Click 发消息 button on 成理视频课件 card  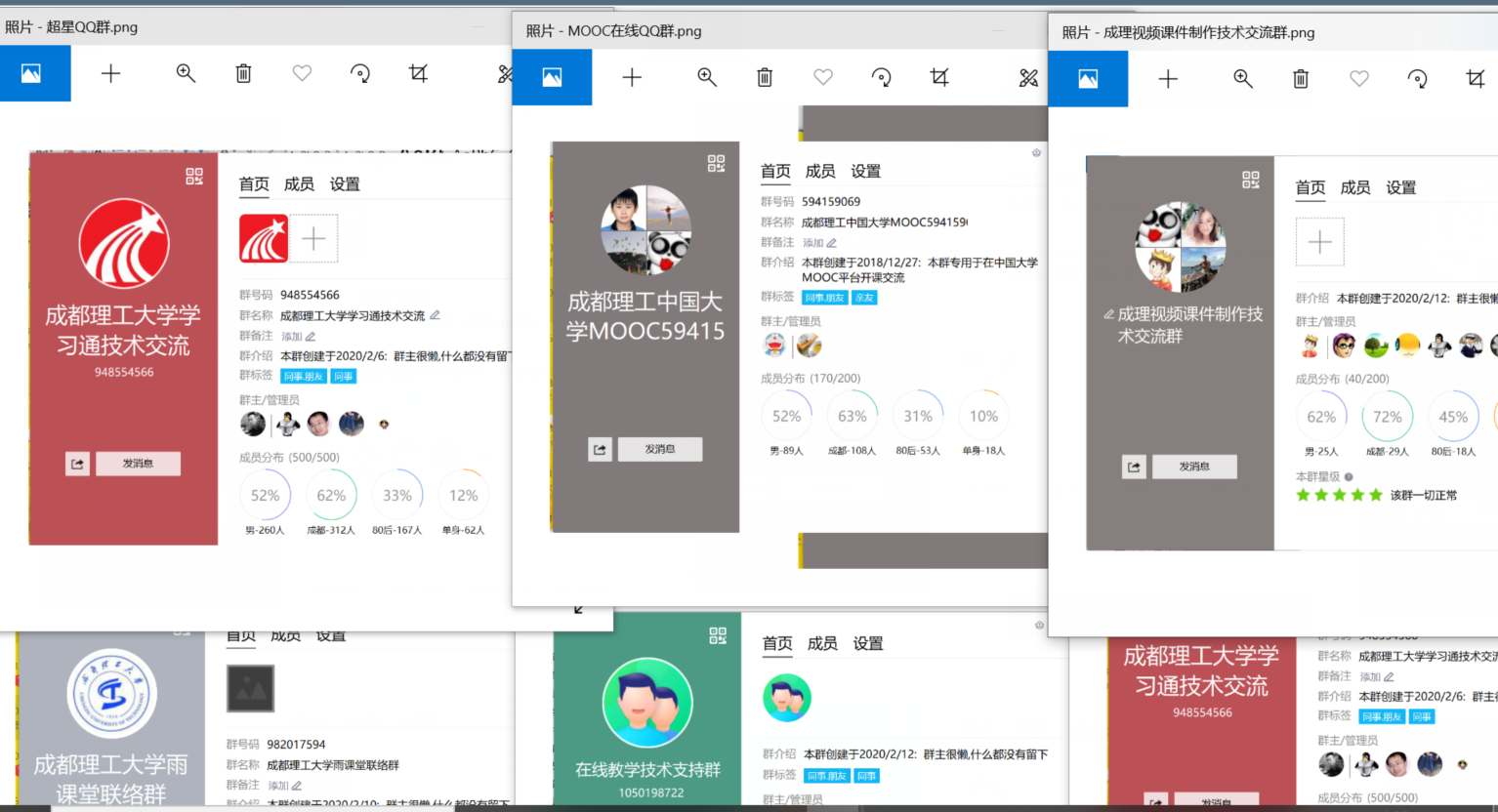1194,467
